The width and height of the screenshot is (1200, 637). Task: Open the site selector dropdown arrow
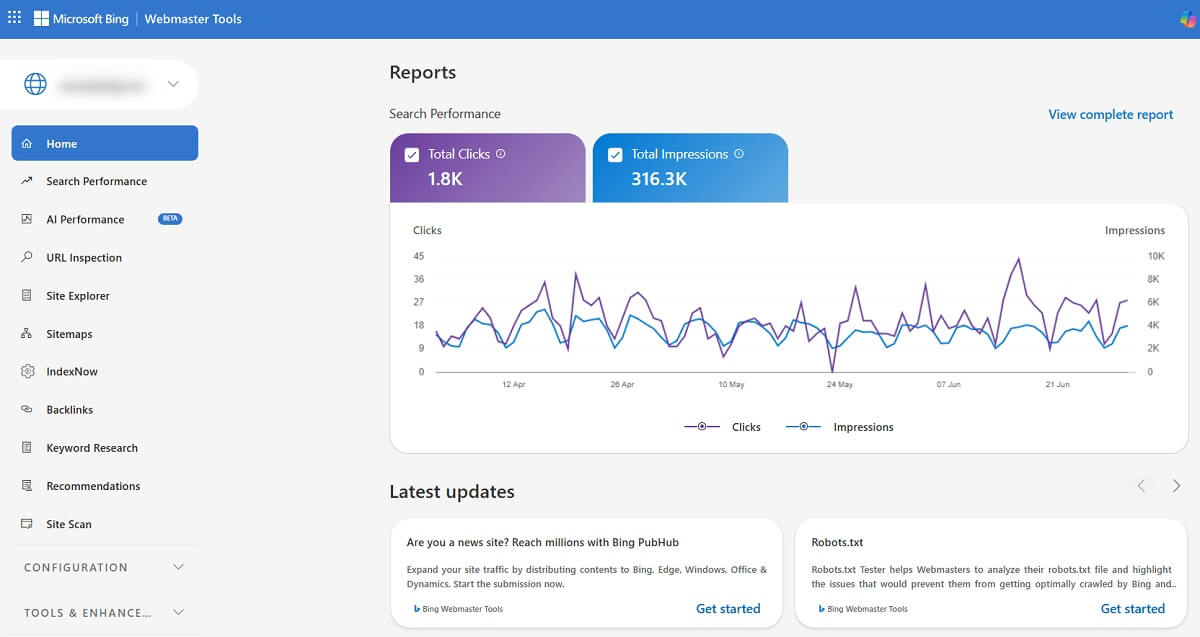pyautogui.click(x=174, y=85)
